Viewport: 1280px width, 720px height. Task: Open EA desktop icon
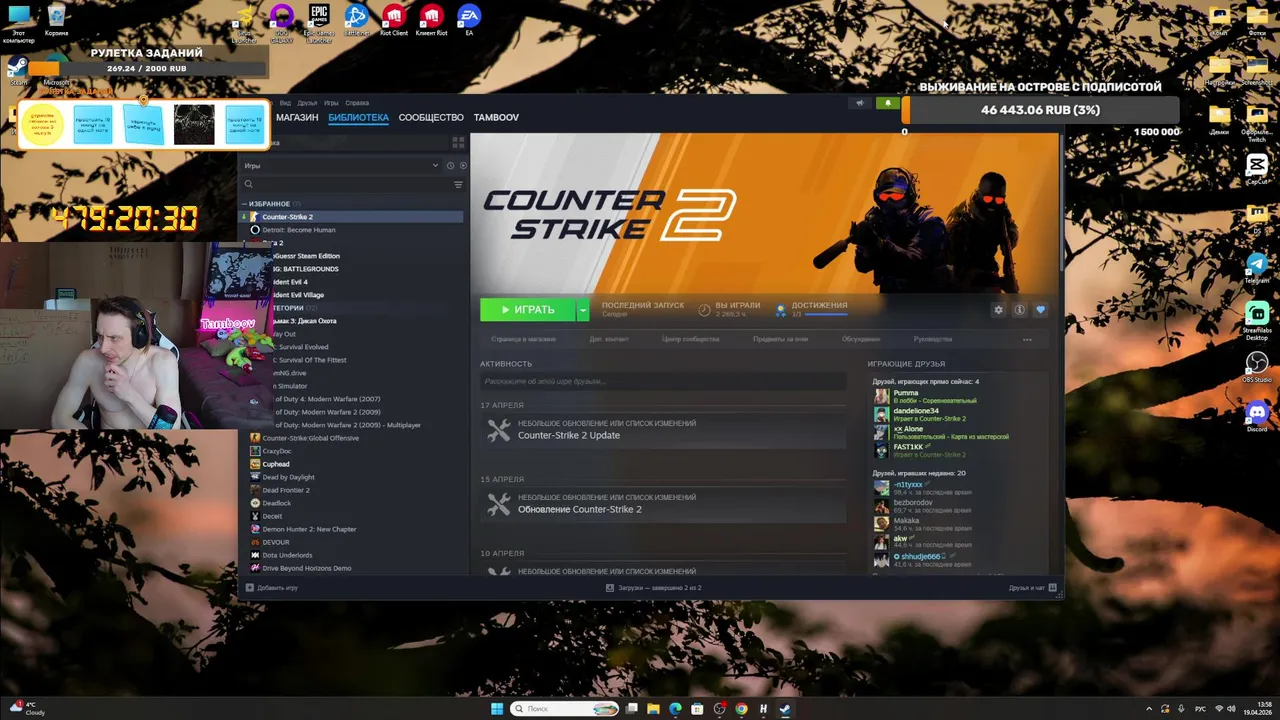[x=468, y=20]
